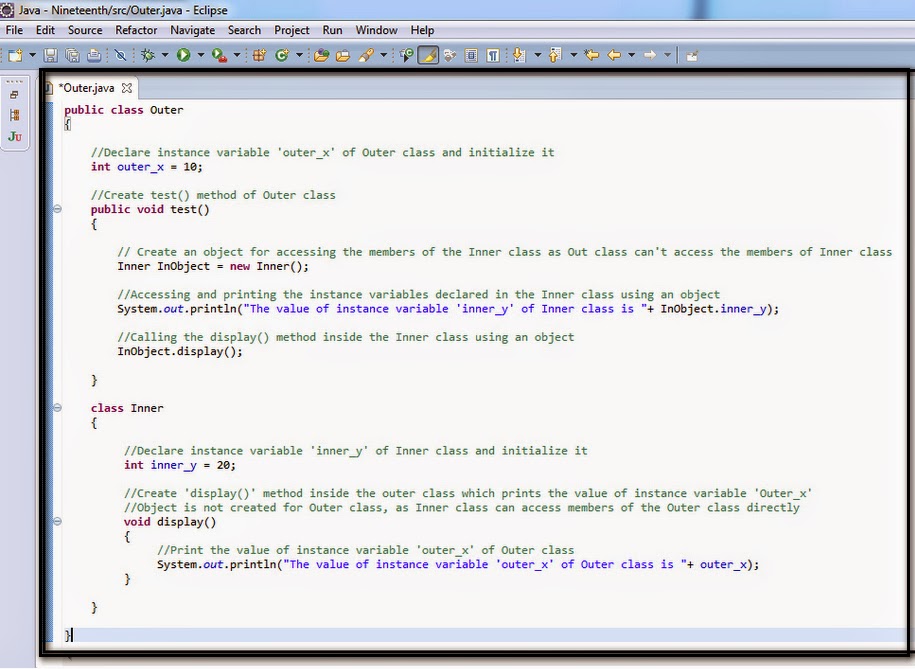Viewport: 915px width, 669px height.
Task: Click the Open Task folder icon
Action: coord(343,55)
